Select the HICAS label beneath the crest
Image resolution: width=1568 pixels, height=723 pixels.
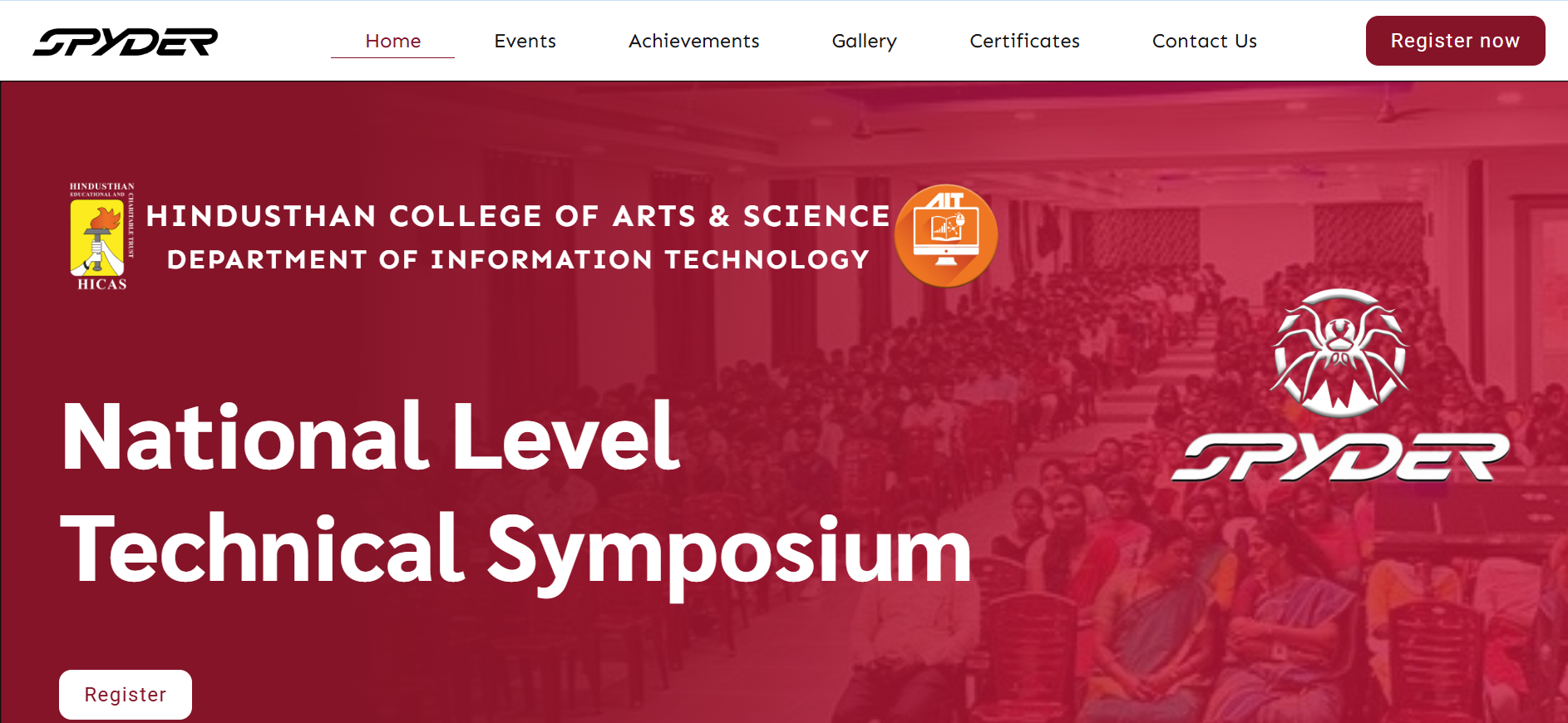[102, 284]
